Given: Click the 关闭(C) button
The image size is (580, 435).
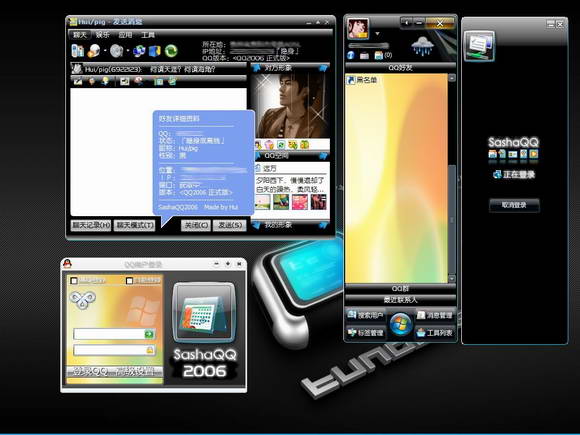Looking at the screenshot, I should coord(196,225).
